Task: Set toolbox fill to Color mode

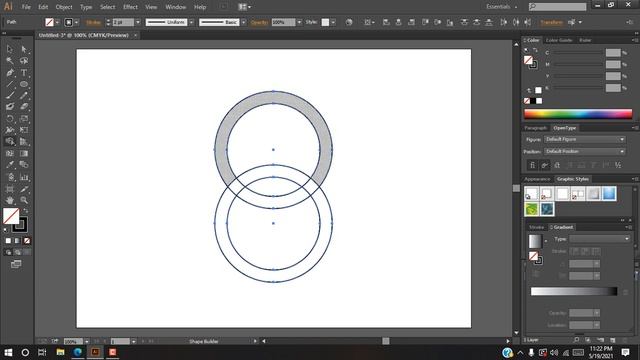Action: click(8, 241)
